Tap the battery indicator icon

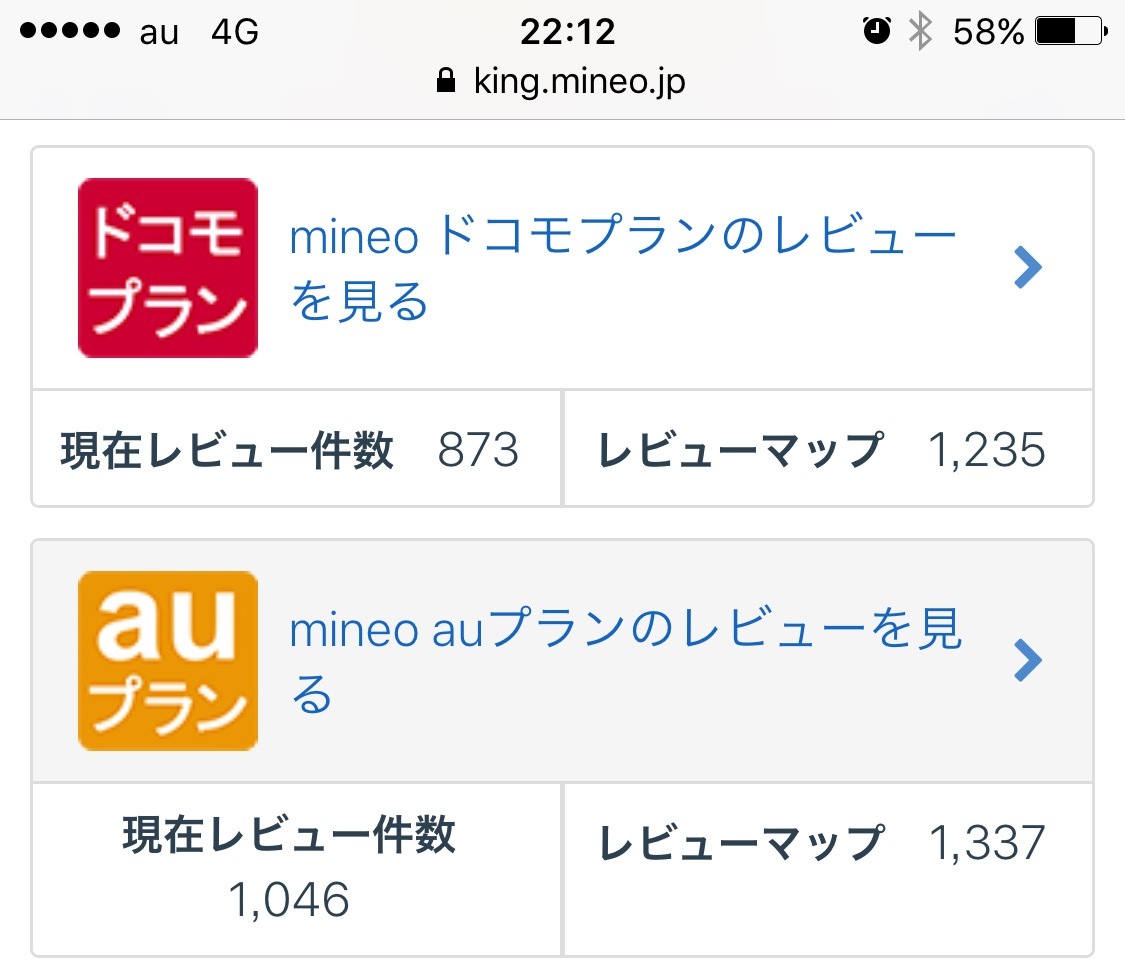pyautogui.click(x=1071, y=32)
